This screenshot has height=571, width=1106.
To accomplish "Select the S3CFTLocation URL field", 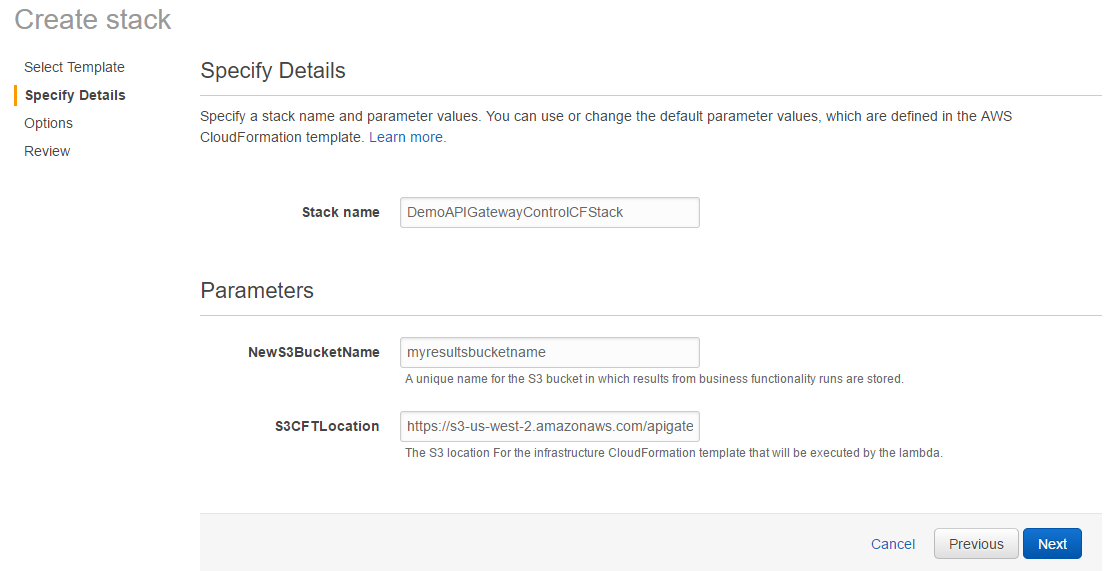I will 549,426.
